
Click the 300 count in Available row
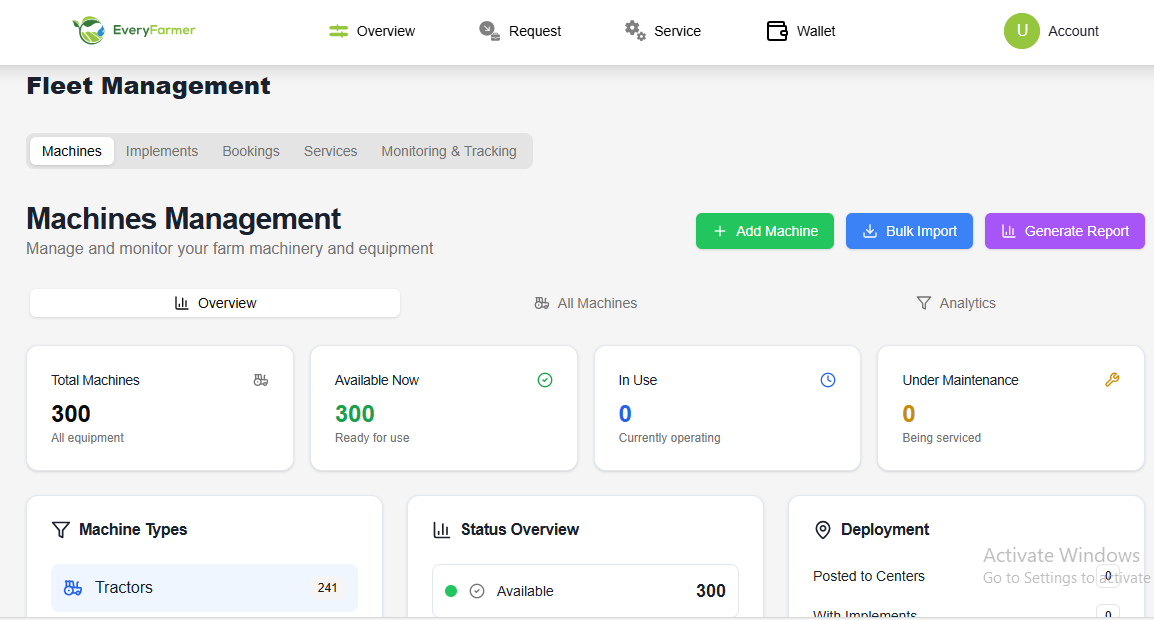(711, 591)
